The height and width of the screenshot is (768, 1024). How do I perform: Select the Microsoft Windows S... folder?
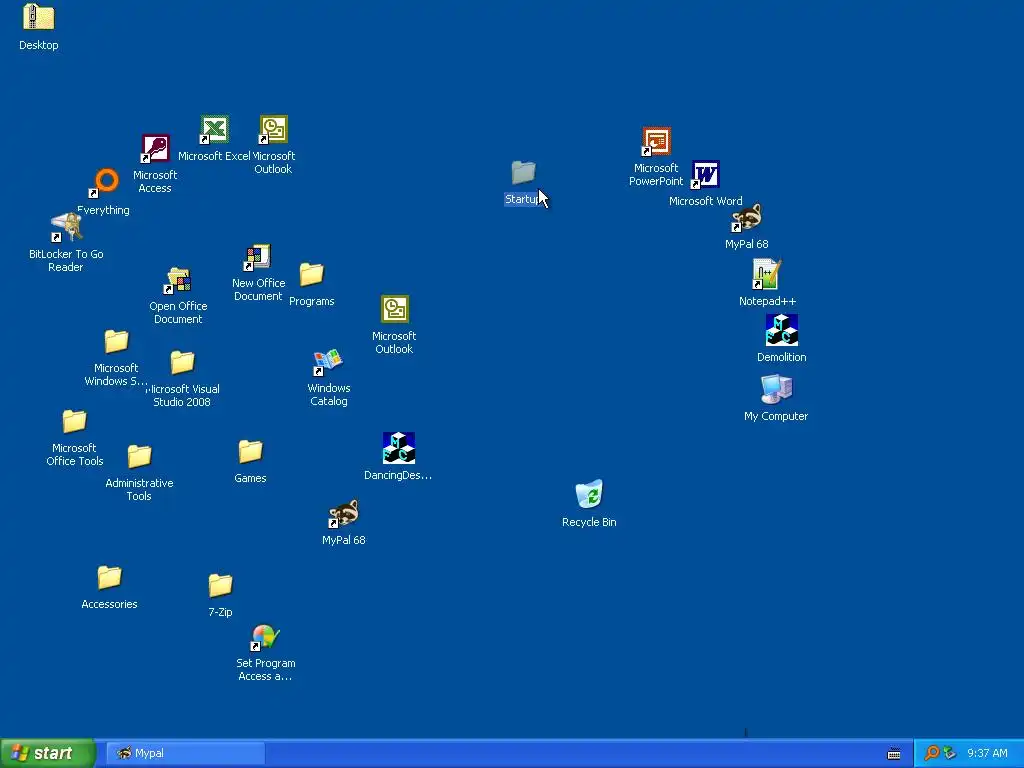coord(116,342)
